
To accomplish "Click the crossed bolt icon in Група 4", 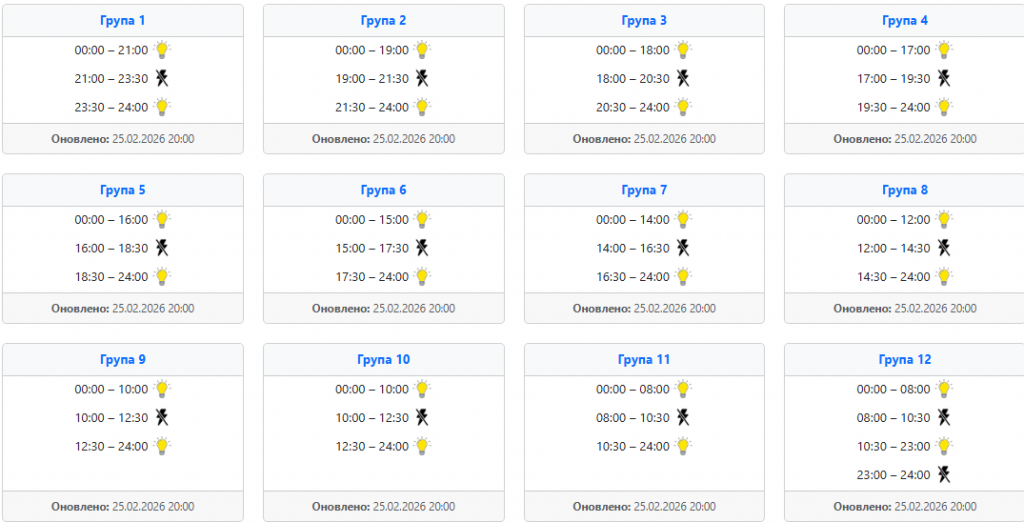I will (x=944, y=79).
